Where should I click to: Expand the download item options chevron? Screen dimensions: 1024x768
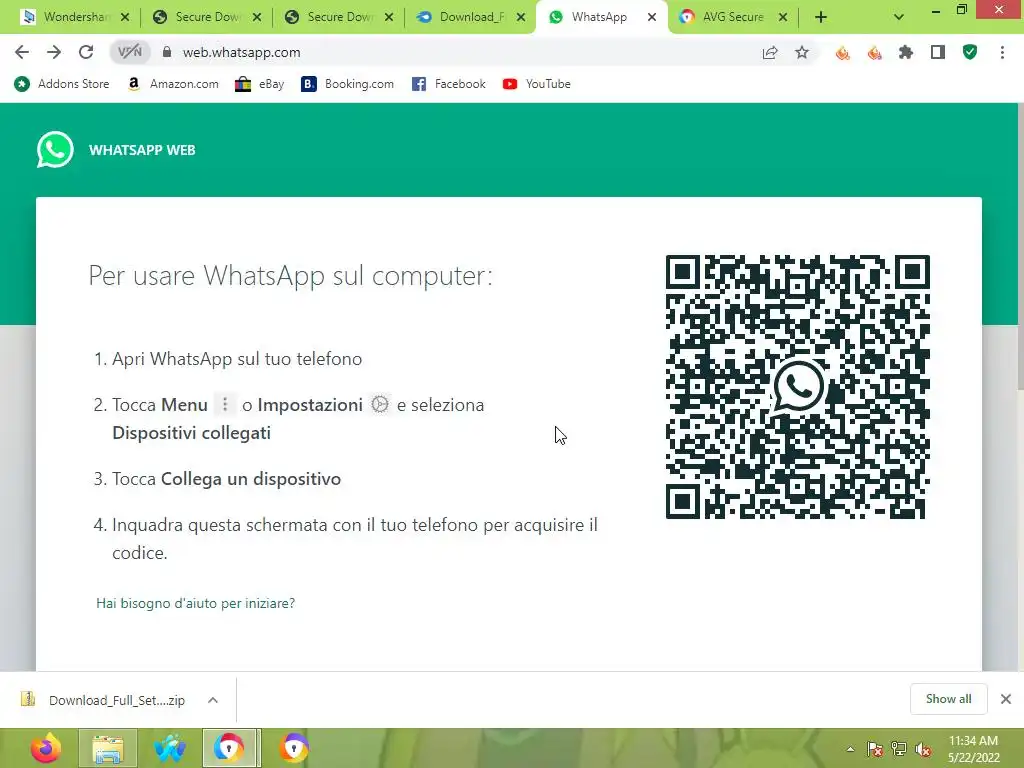(x=213, y=700)
